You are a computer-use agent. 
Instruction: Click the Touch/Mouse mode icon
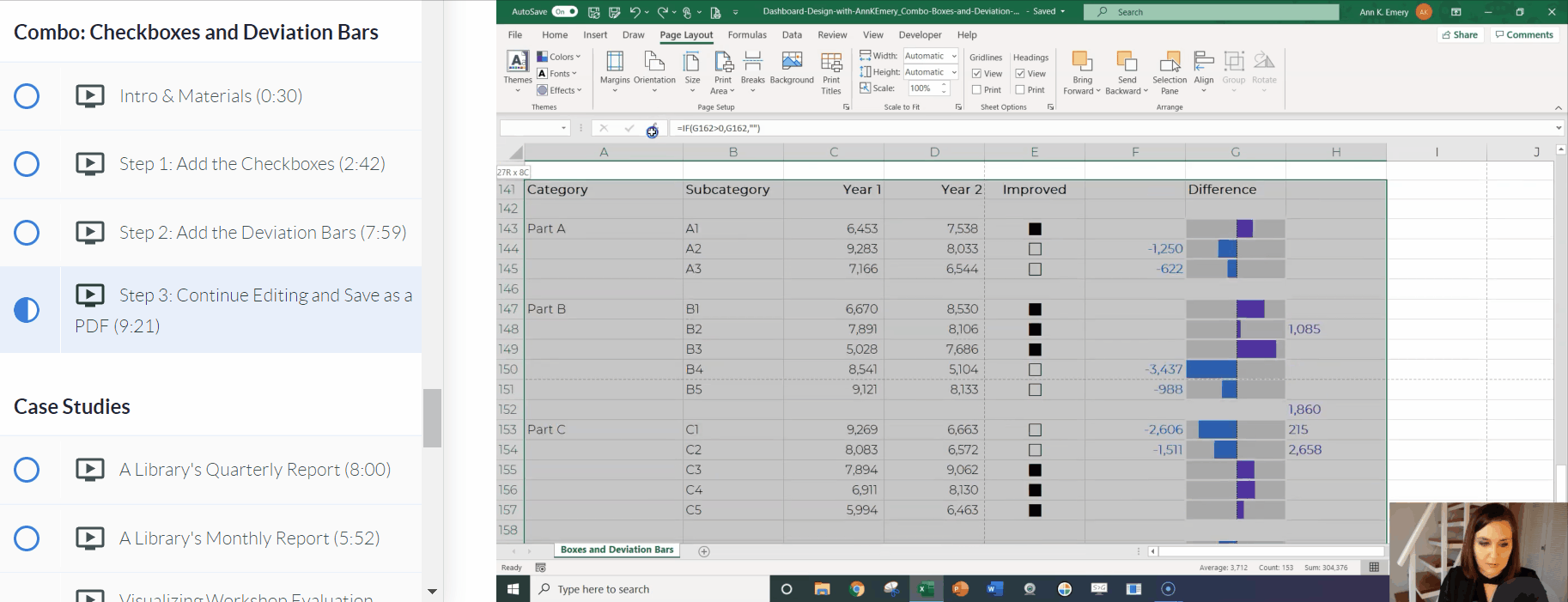coord(686,12)
